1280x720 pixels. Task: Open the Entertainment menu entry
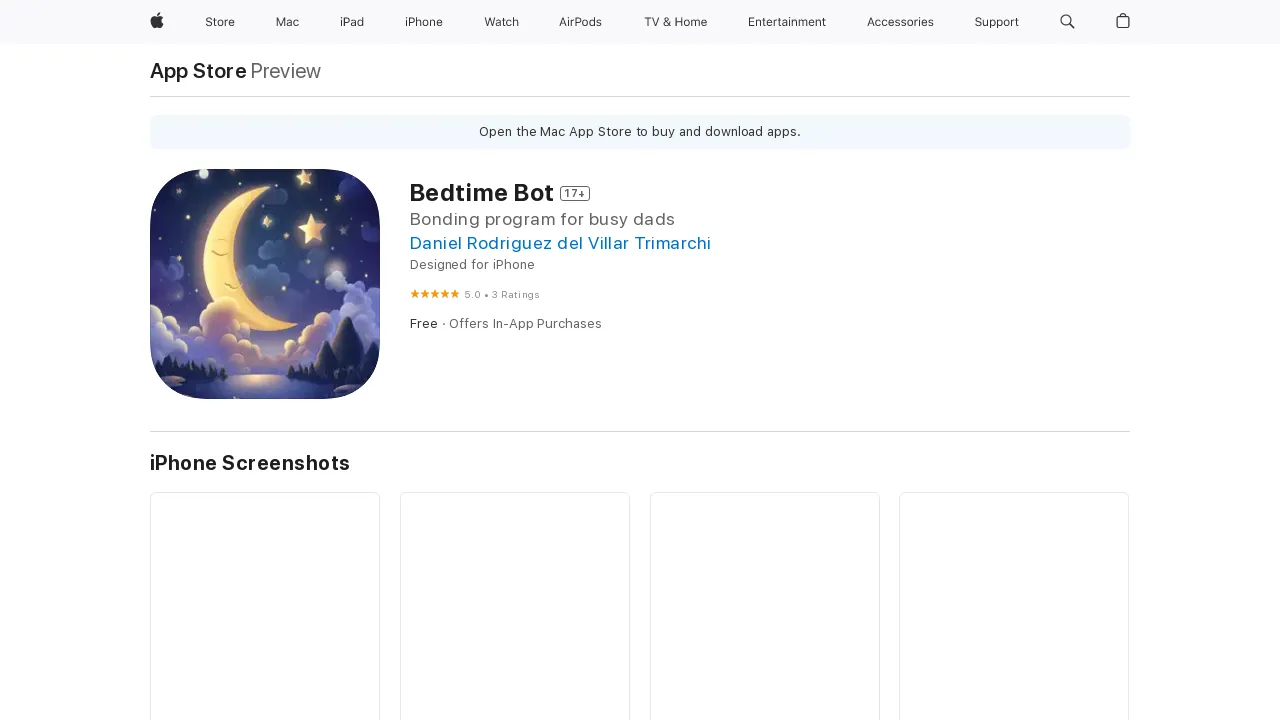click(x=787, y=22)
